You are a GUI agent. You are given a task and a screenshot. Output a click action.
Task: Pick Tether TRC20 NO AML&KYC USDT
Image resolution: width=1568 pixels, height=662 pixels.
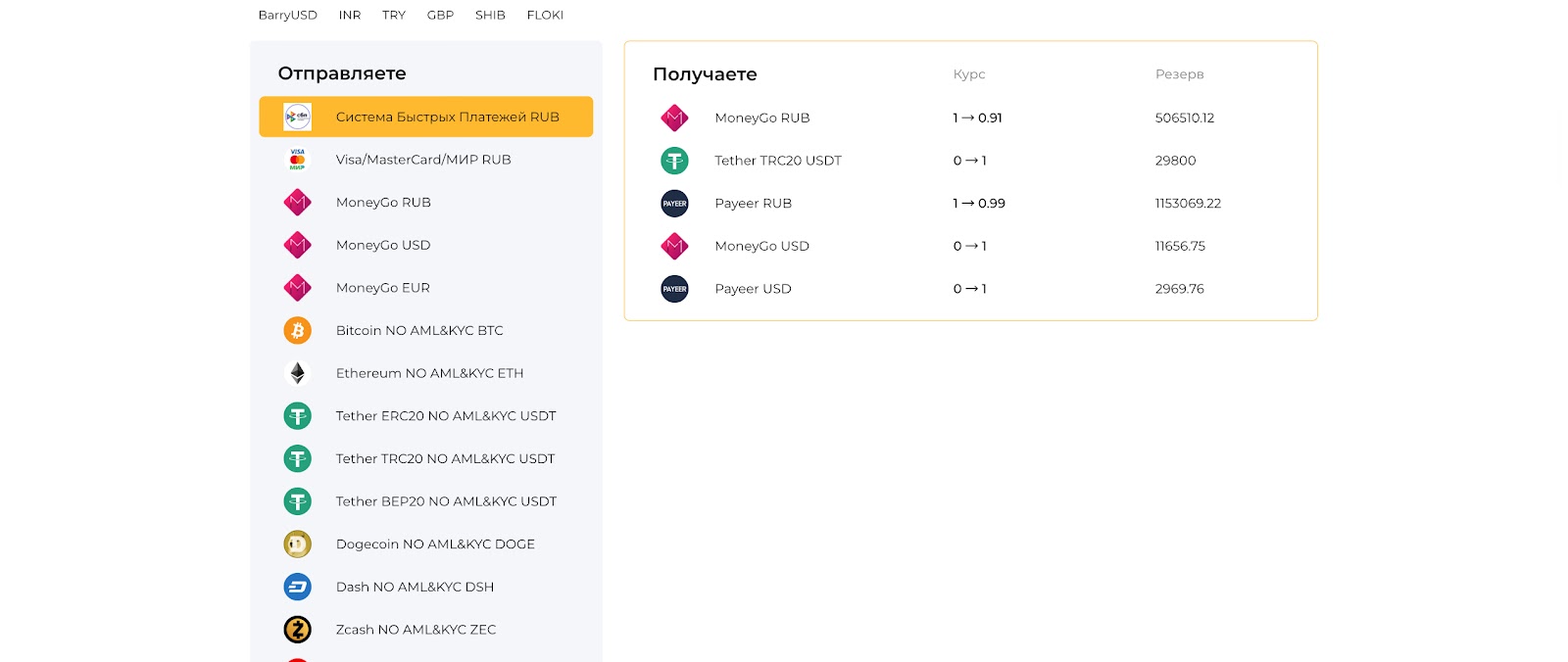tap(426, 458)
